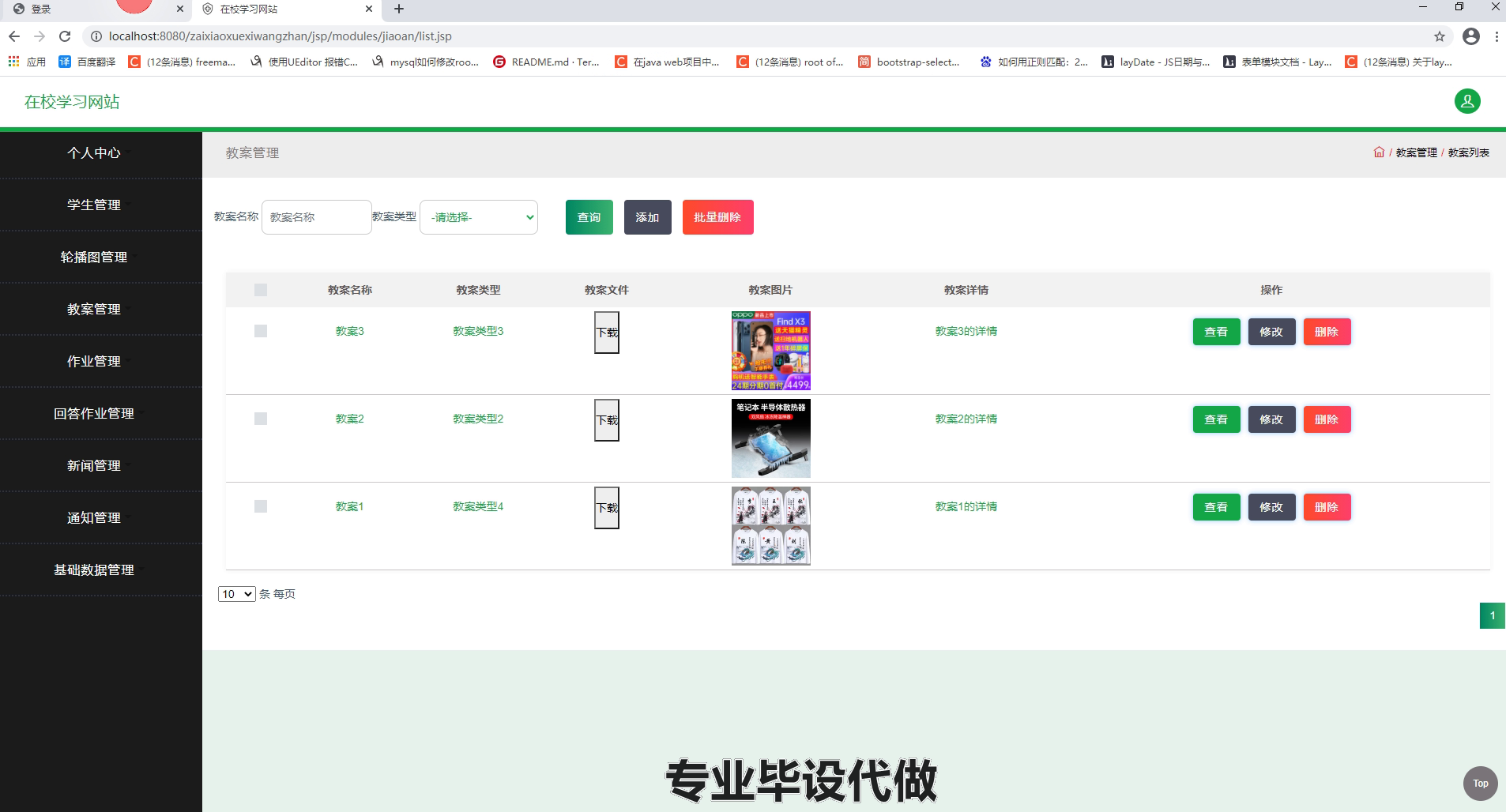Click the 添加 button
Screen dimensions: 1506x812
click(648, 217)
